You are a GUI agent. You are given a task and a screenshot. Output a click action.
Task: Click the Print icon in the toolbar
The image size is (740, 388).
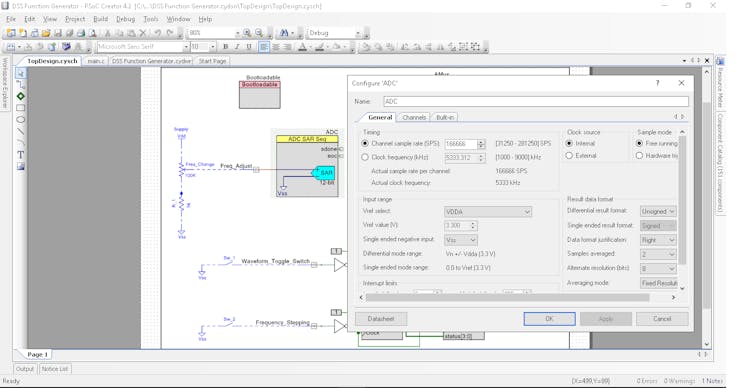point(81,33)
